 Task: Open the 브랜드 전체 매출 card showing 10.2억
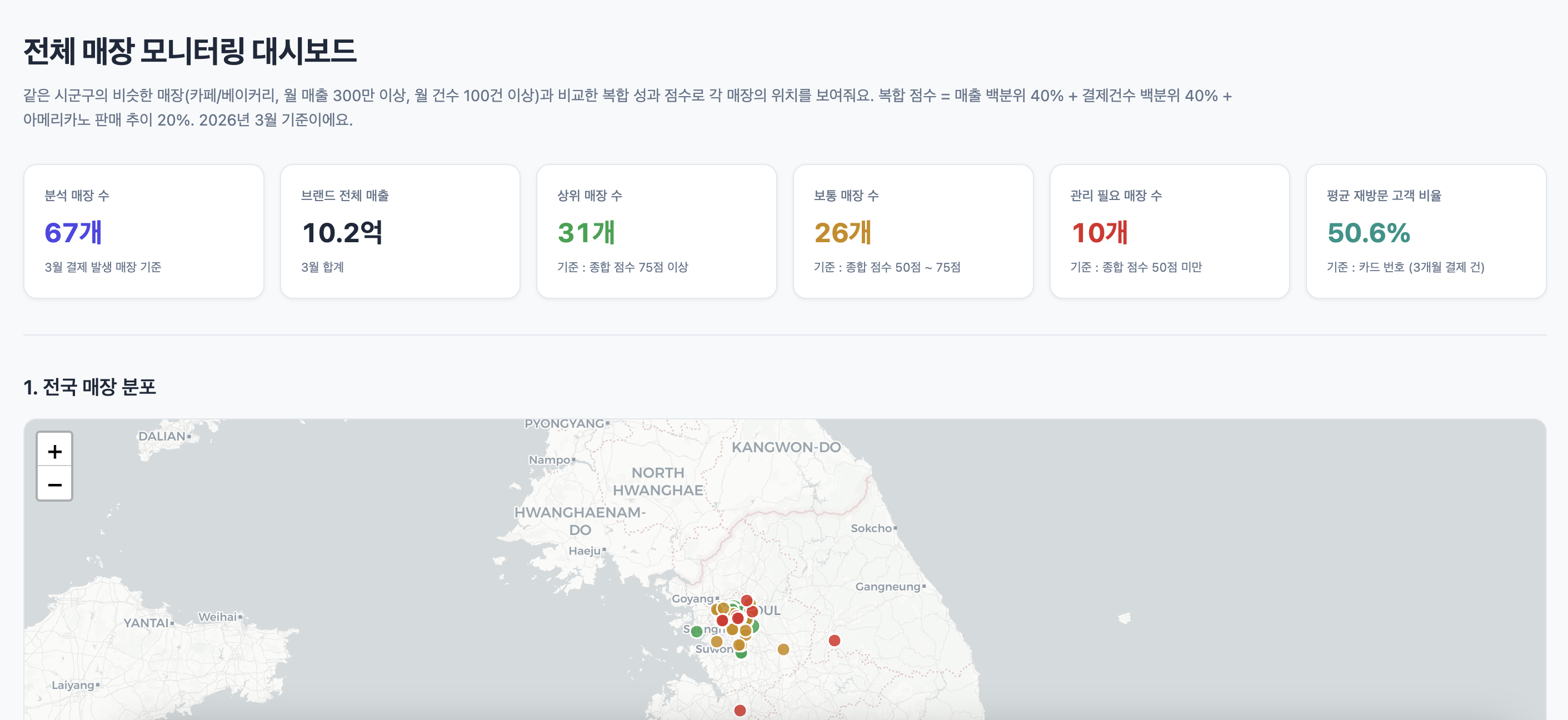(x=400, y=231)
